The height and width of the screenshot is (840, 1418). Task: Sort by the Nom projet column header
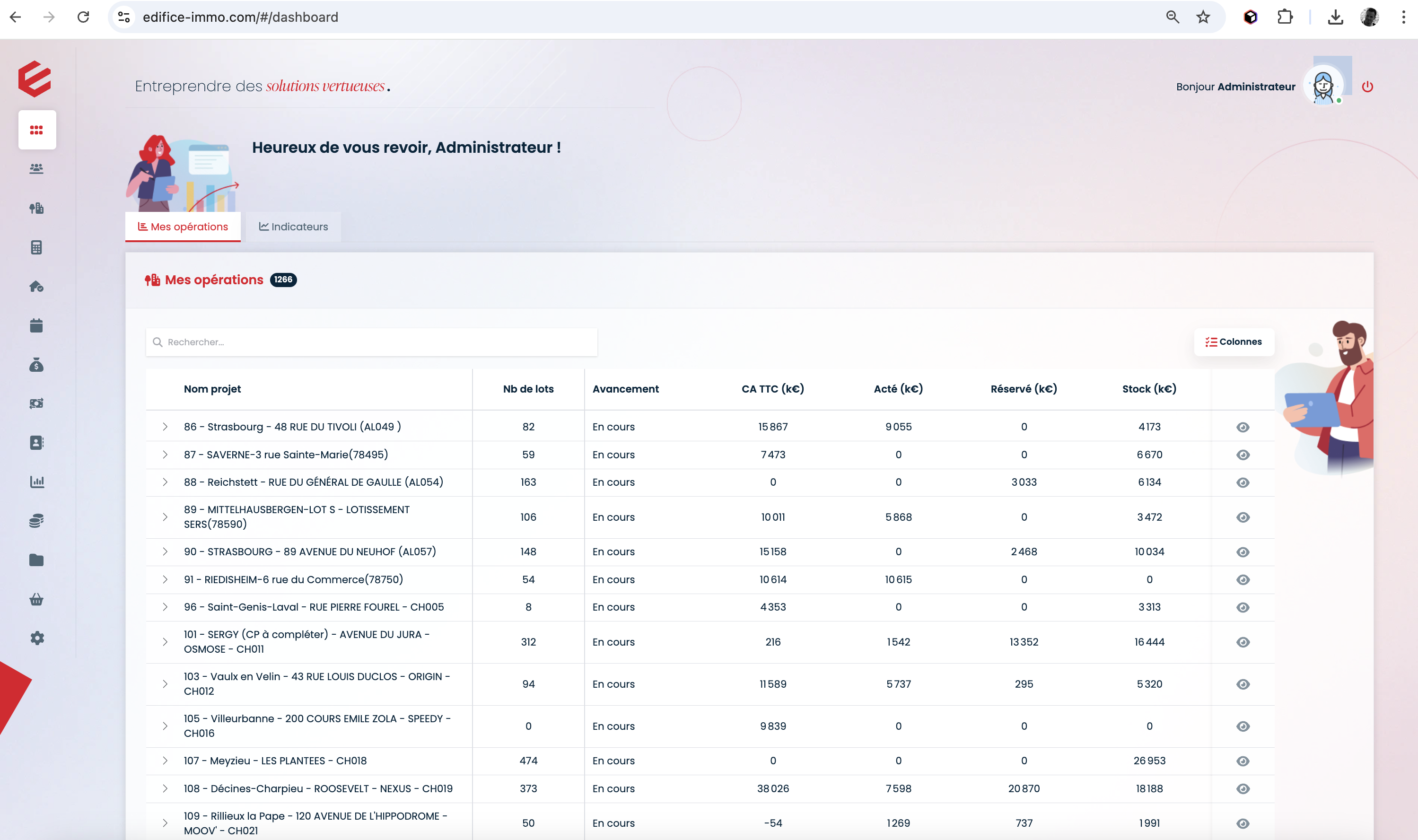pyautogui.click(x=212, y=389)
